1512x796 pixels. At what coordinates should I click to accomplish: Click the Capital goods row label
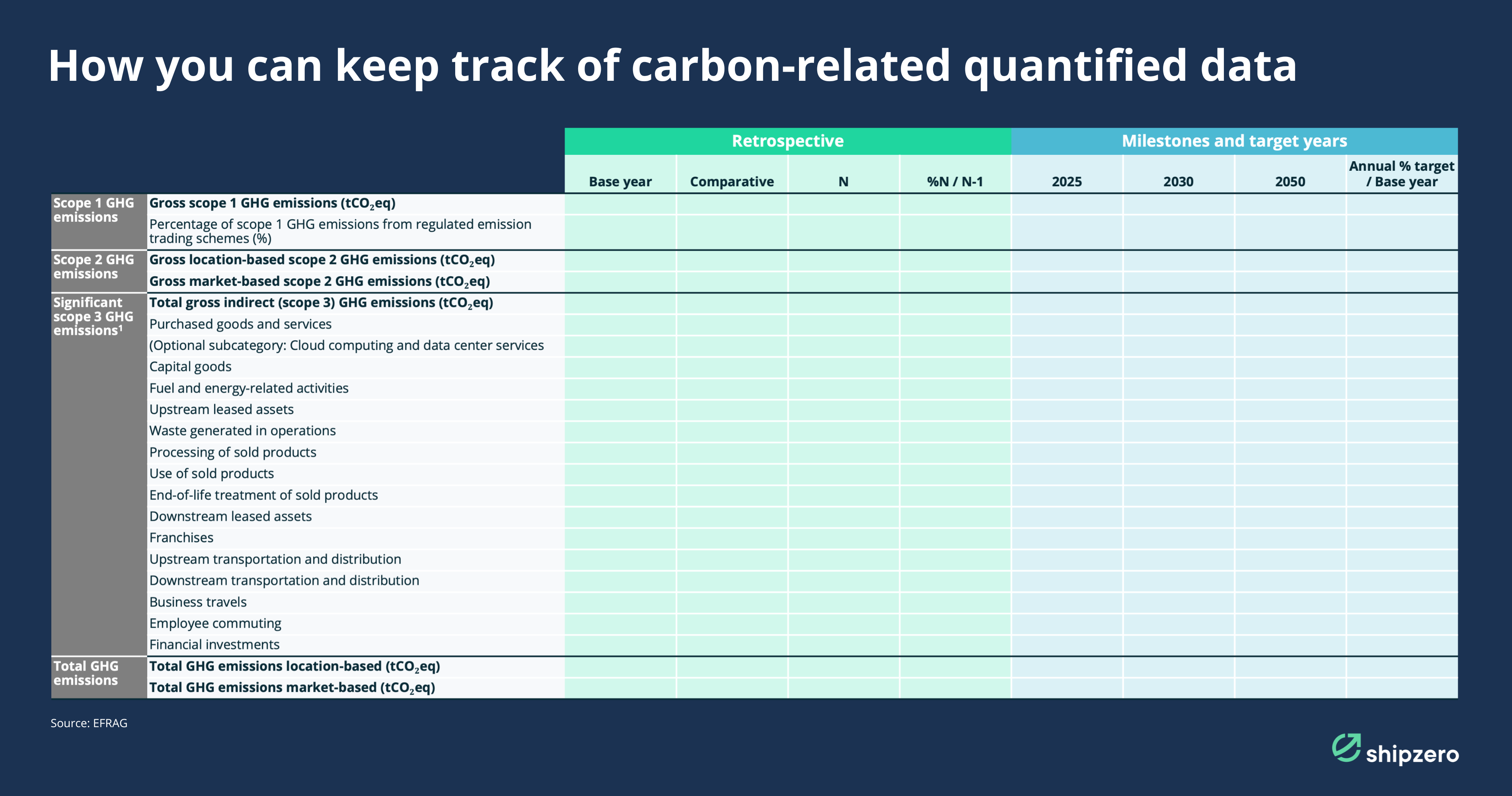click(190, 367)
